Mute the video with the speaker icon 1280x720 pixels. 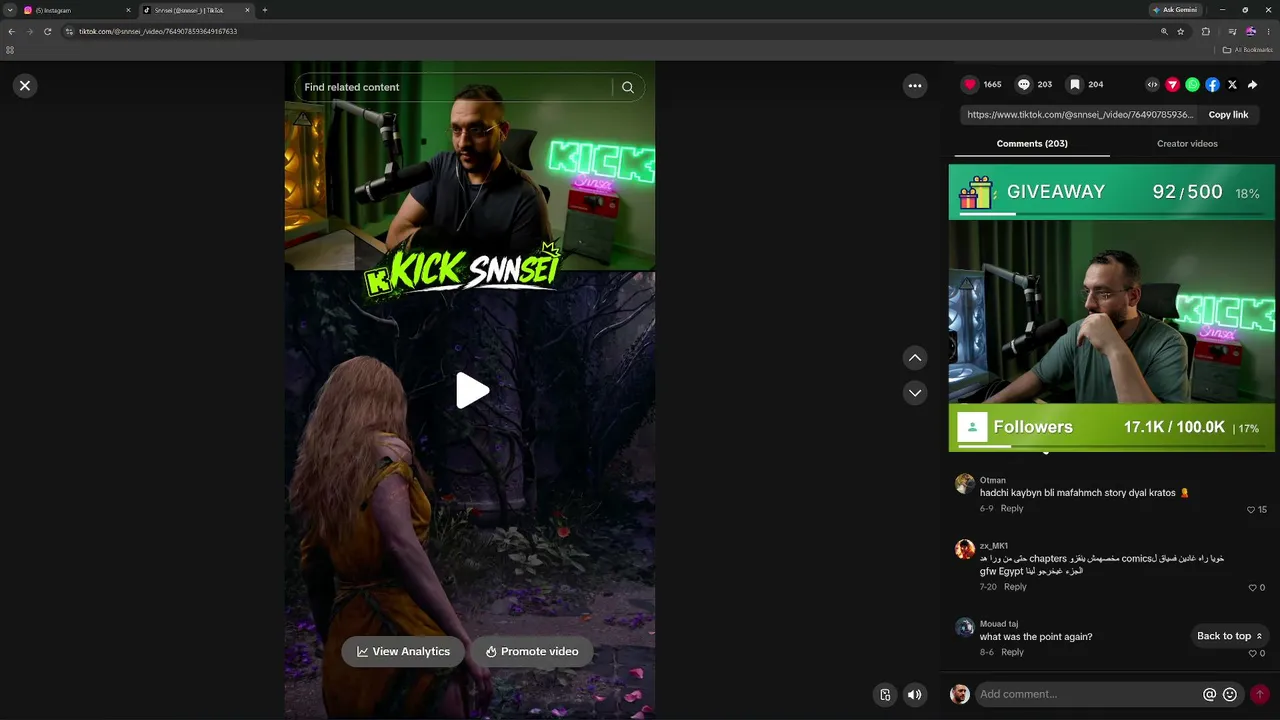tap(914, 694)
